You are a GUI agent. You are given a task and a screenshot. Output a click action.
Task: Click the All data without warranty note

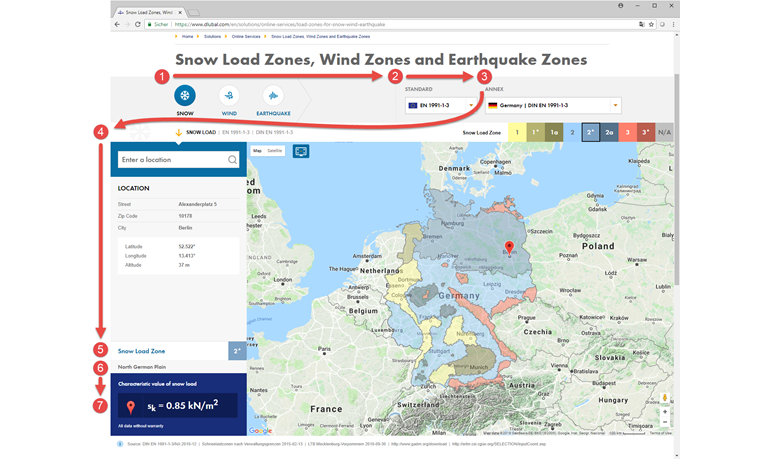pyautogui.click(x=141, y=426)
